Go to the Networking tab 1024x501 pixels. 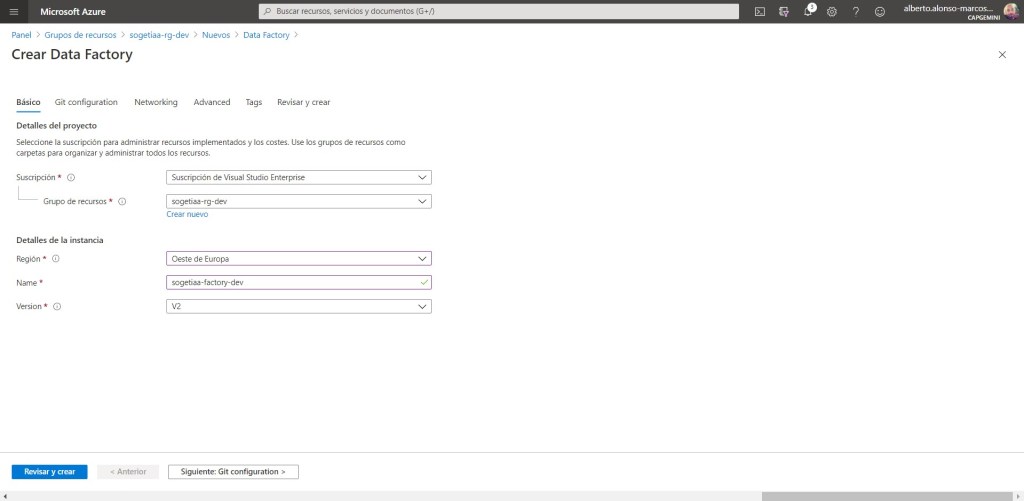pos(156,102)
